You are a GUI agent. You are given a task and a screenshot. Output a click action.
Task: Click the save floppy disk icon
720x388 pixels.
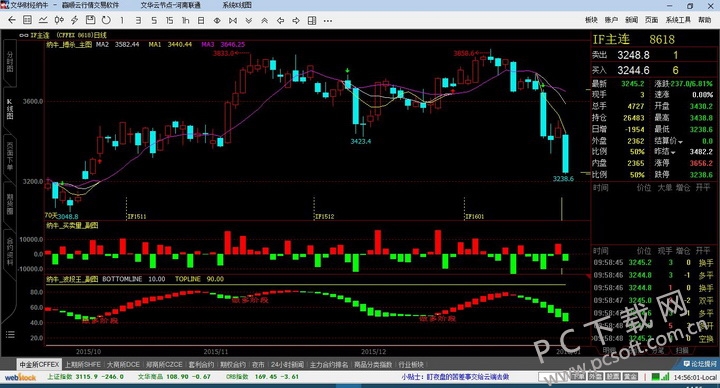click(x=90, y=20)
